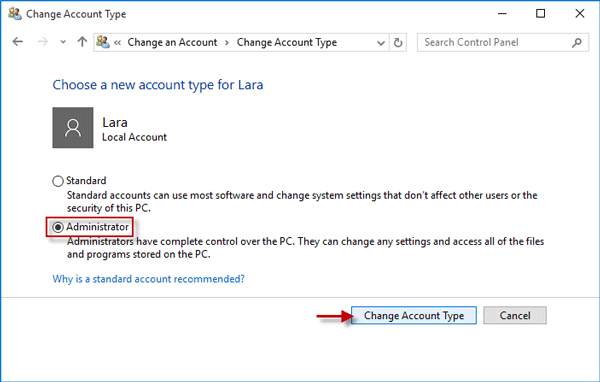Expand the arrow after Change an Account
600x382 pixels.
[x=227, y=42]
